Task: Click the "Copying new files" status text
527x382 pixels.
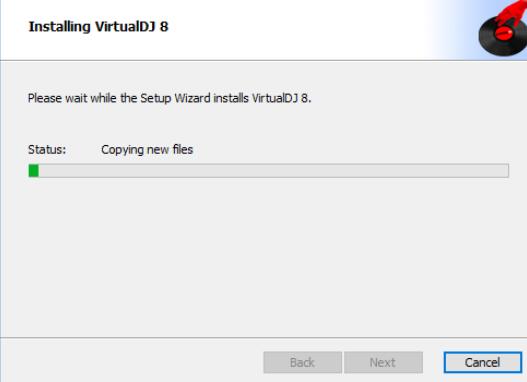Action: pos(147,150)
